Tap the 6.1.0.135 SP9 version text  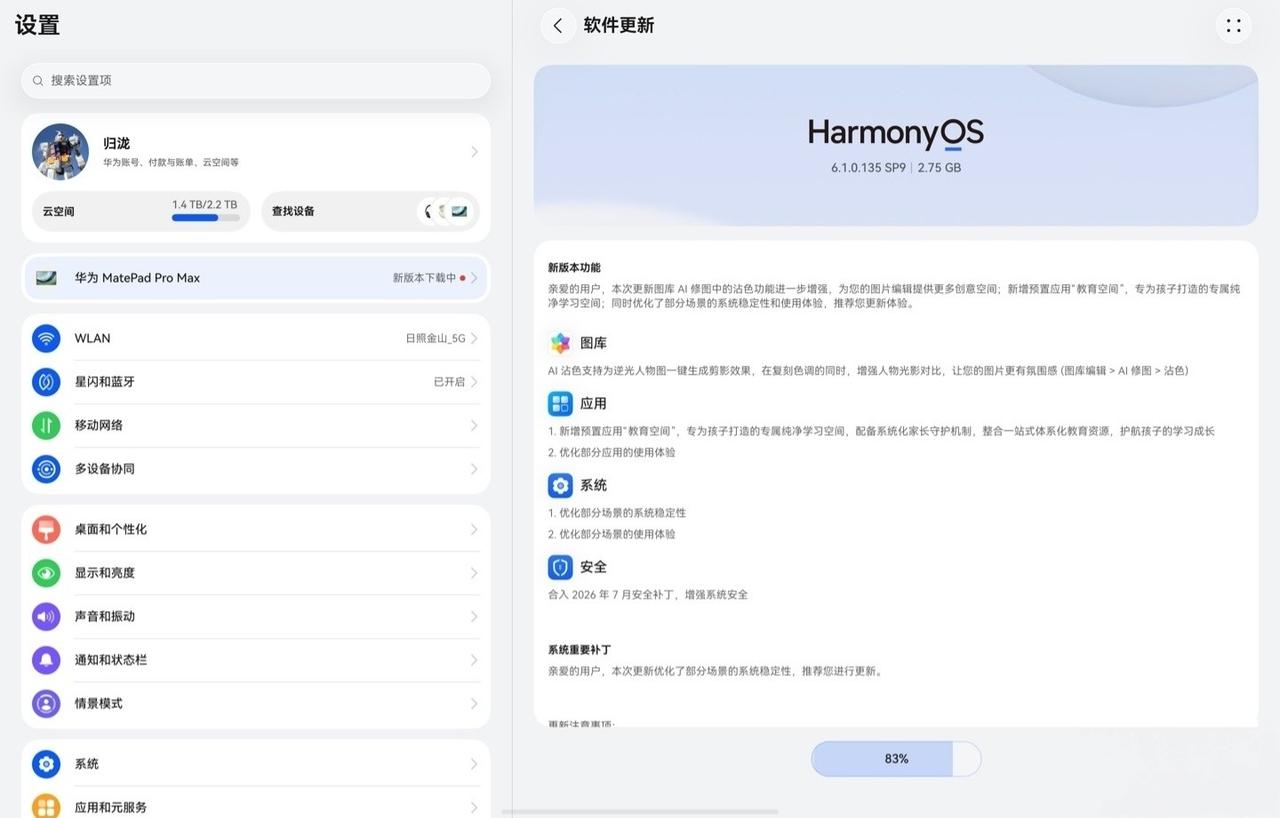tap(868, 168)
